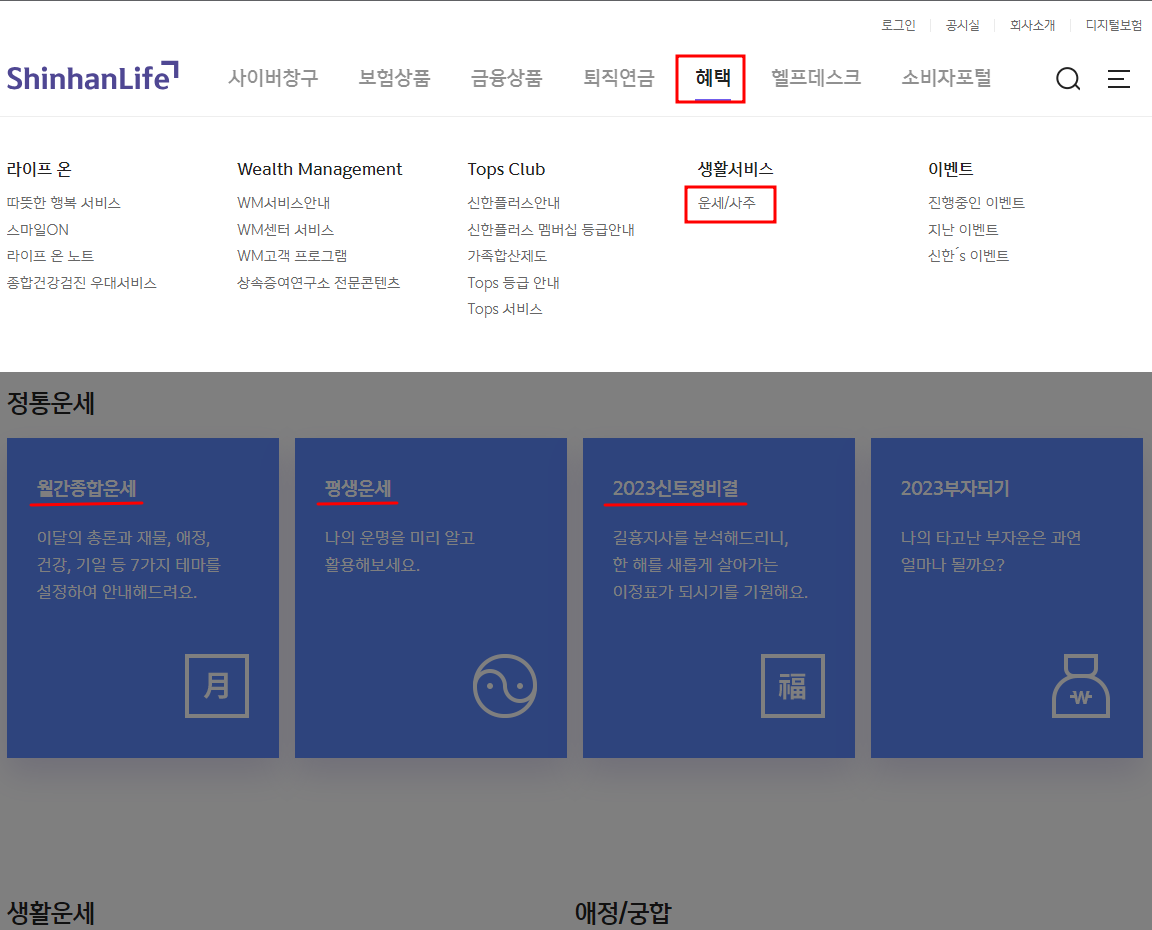
Task: Select 운세/사주 under 생활서비스
Action: [x=727, y=203]
